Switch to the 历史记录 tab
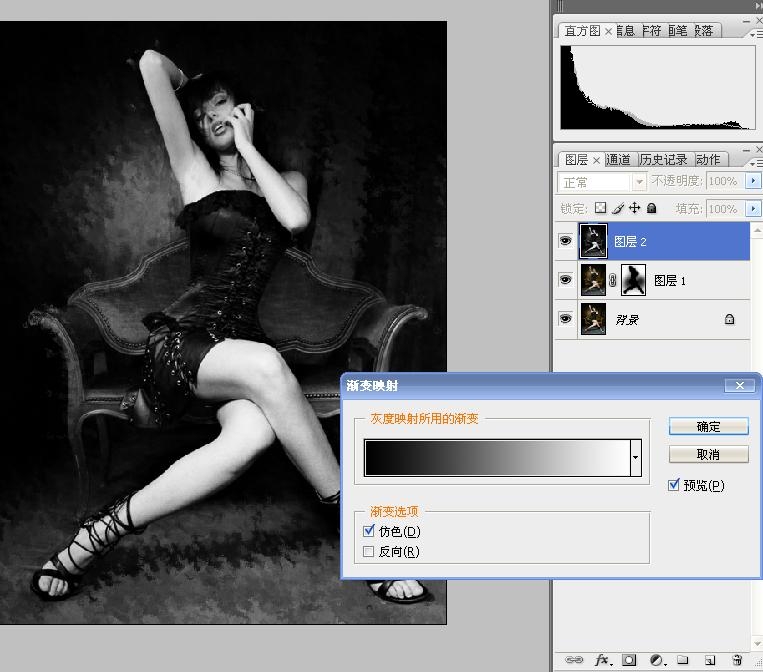This screenshot has height=672, width=763. [x=663, y=160]
